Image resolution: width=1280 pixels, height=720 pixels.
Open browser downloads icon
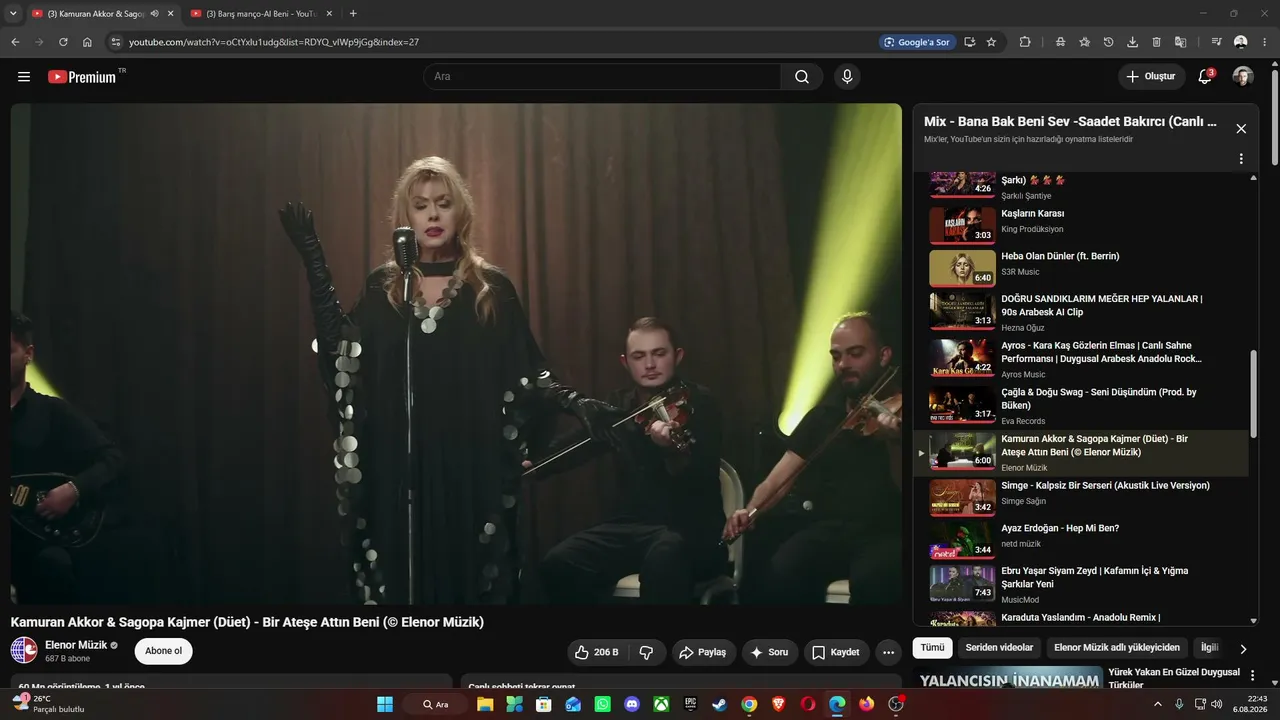point(1132,42)
